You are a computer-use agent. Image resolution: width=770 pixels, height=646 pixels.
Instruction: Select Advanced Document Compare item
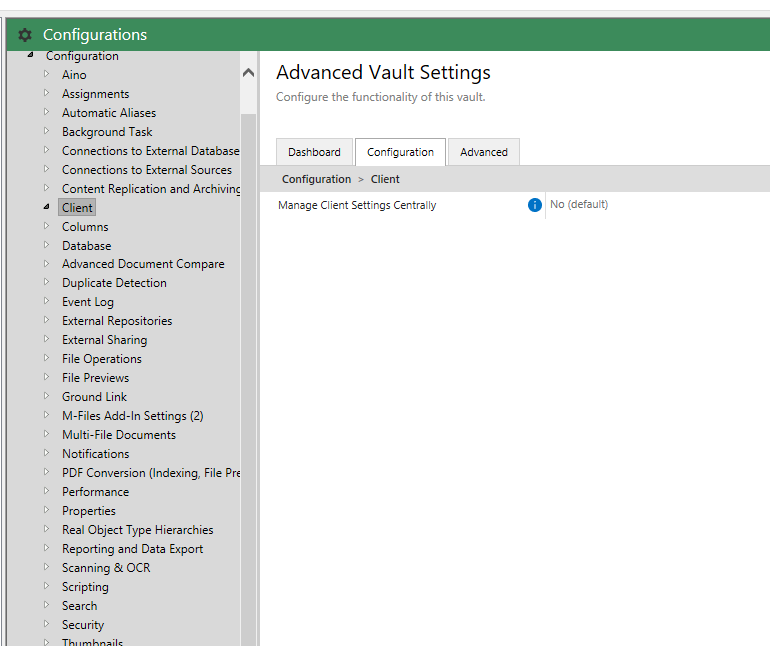coord(143,264)
